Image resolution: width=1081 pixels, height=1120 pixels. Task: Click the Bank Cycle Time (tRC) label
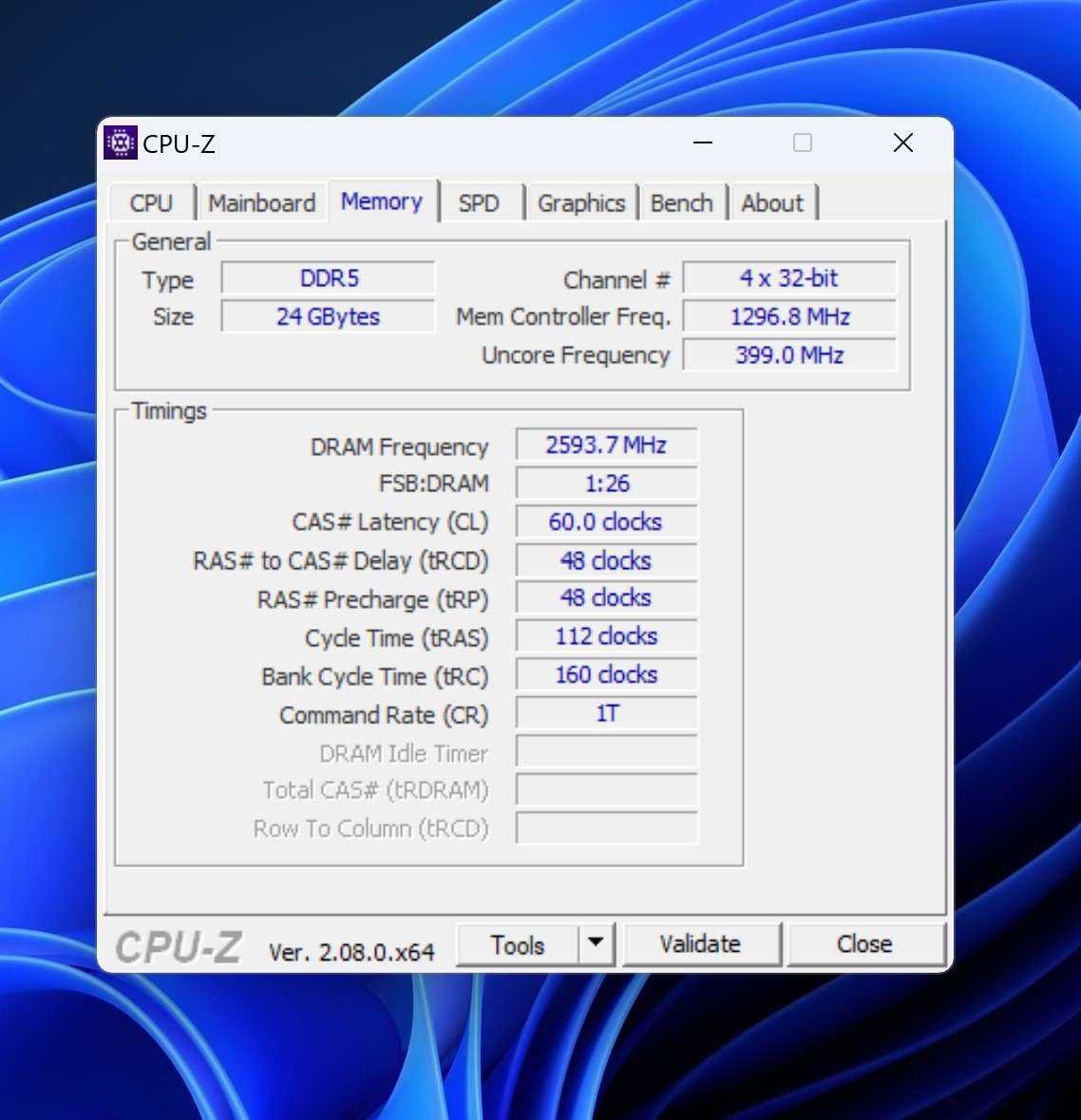[375, 676]
